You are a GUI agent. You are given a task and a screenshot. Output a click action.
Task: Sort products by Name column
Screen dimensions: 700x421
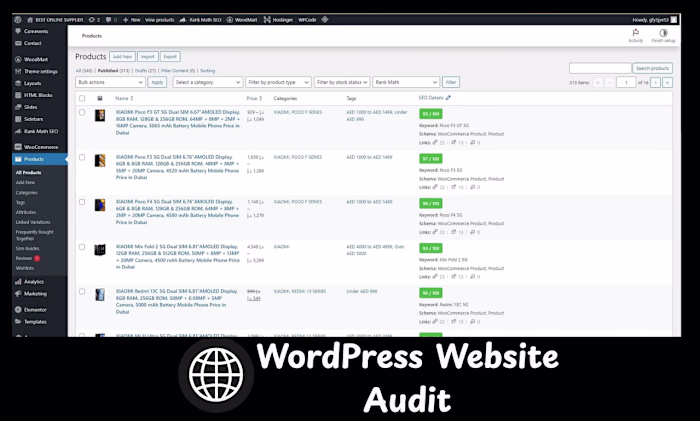click(x=124, y=98)
